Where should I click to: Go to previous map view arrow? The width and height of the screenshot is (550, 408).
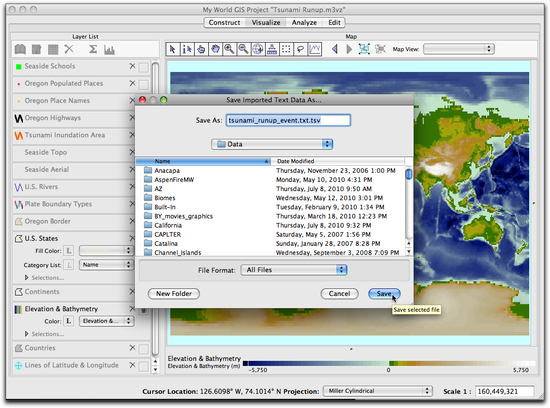[335, 49]
